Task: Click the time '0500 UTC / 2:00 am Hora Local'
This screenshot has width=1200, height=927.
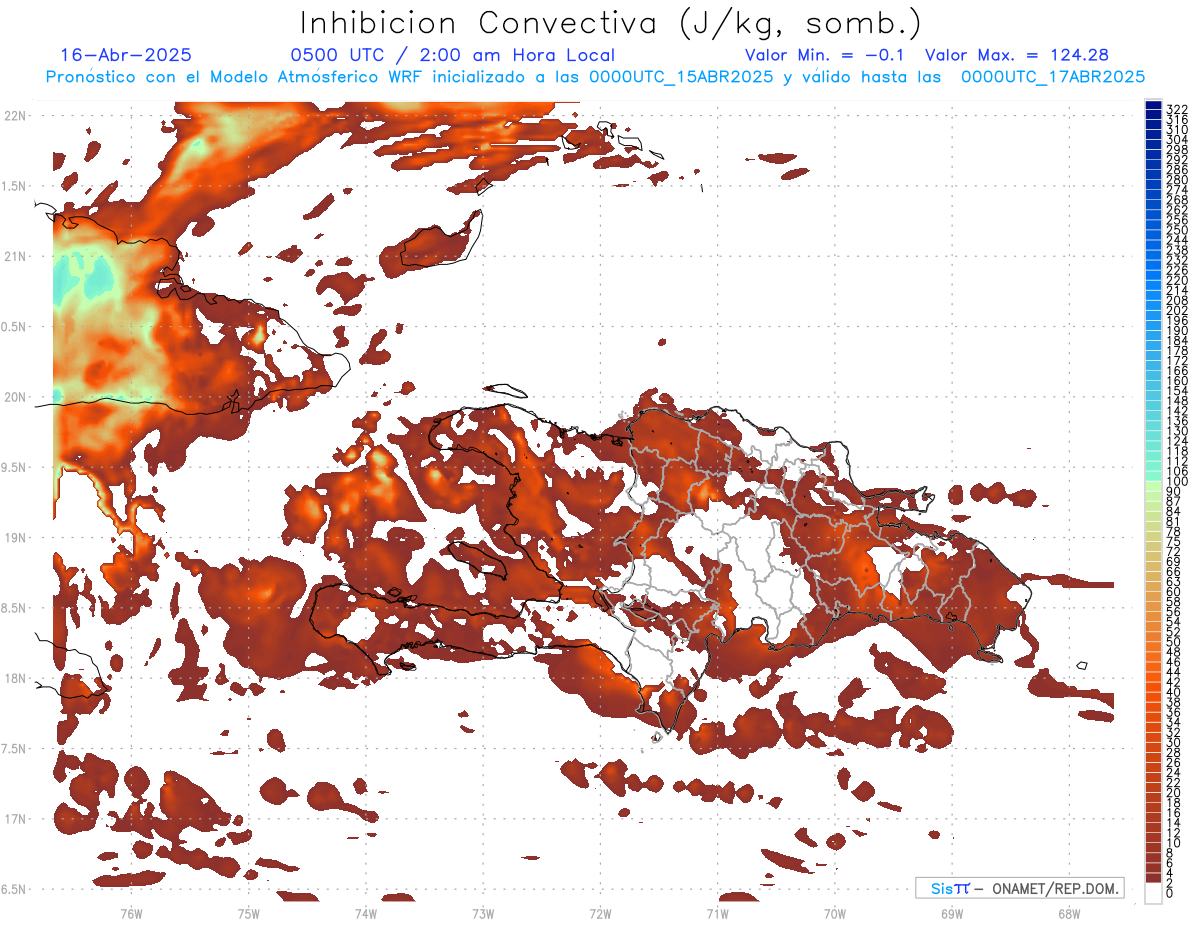Action: pos(453,55)
